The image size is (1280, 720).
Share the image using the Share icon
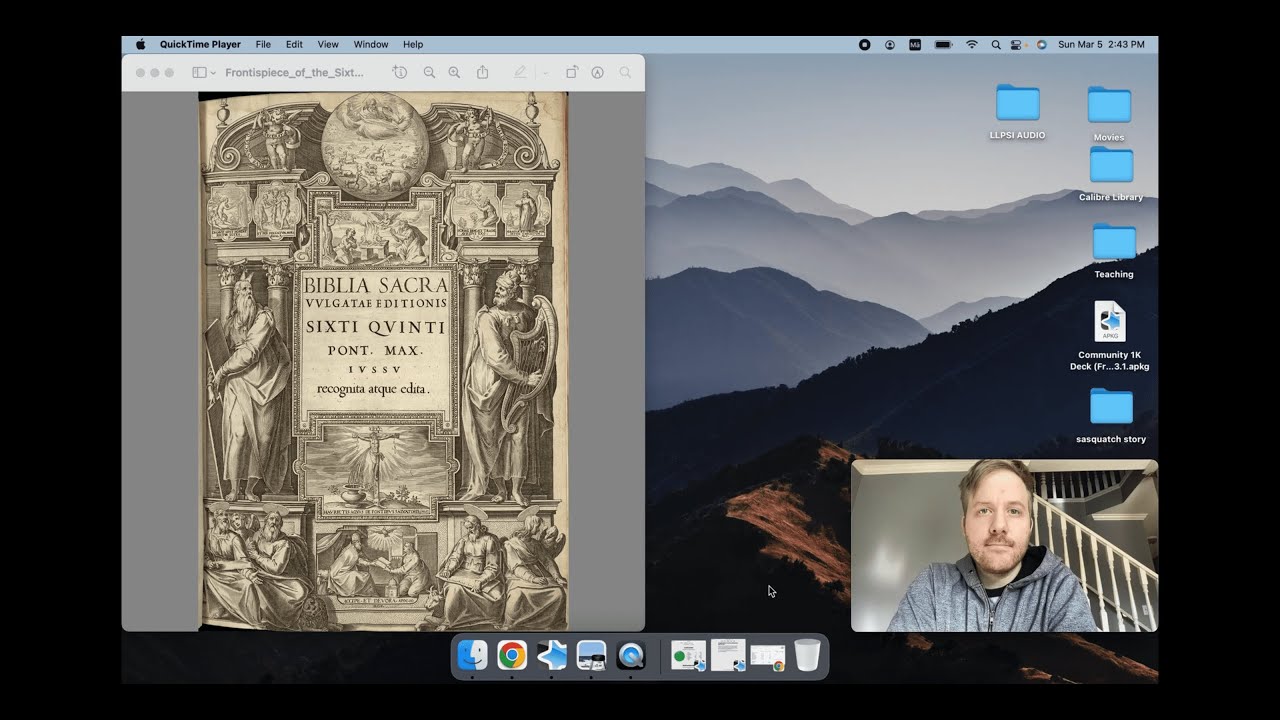pos(482,73)
